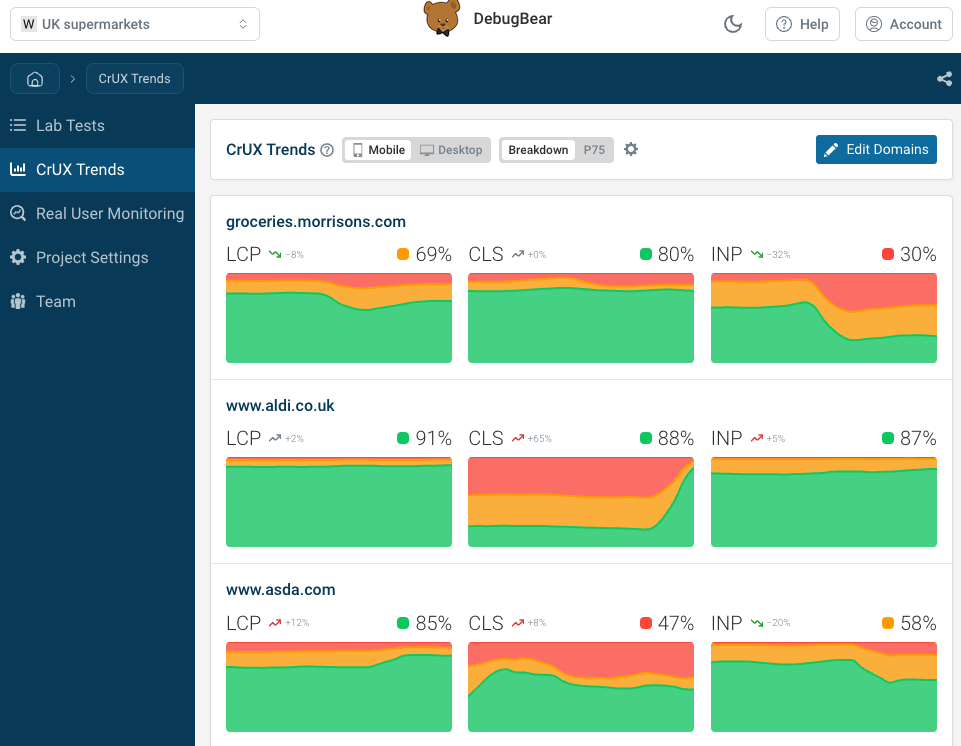Viewport: 961px width, 746px height.
Task: Toggle dark mode moon icon
Action: [732, 24]
